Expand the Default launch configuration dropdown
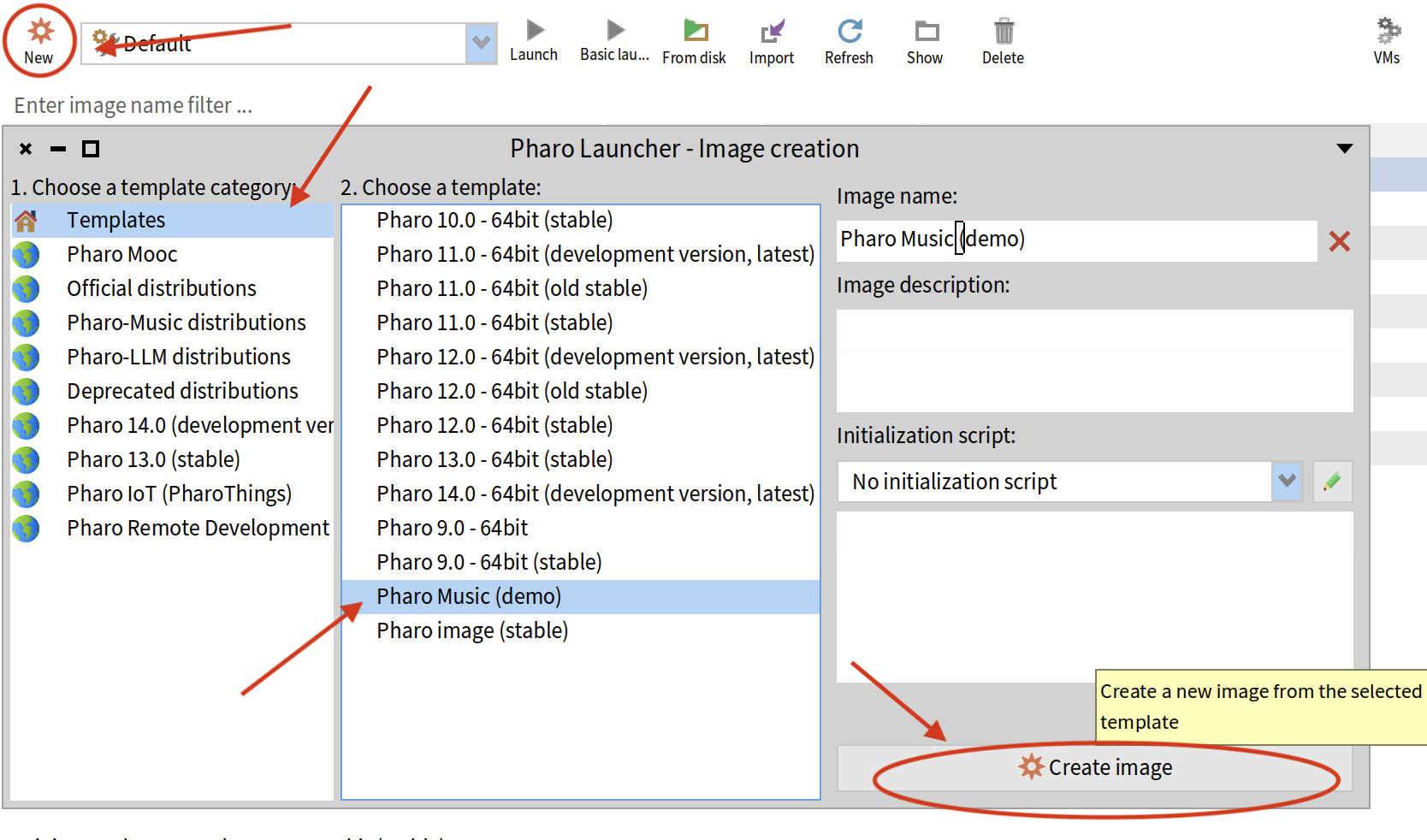The image size is (1427, 840). [x=482, y=43]
